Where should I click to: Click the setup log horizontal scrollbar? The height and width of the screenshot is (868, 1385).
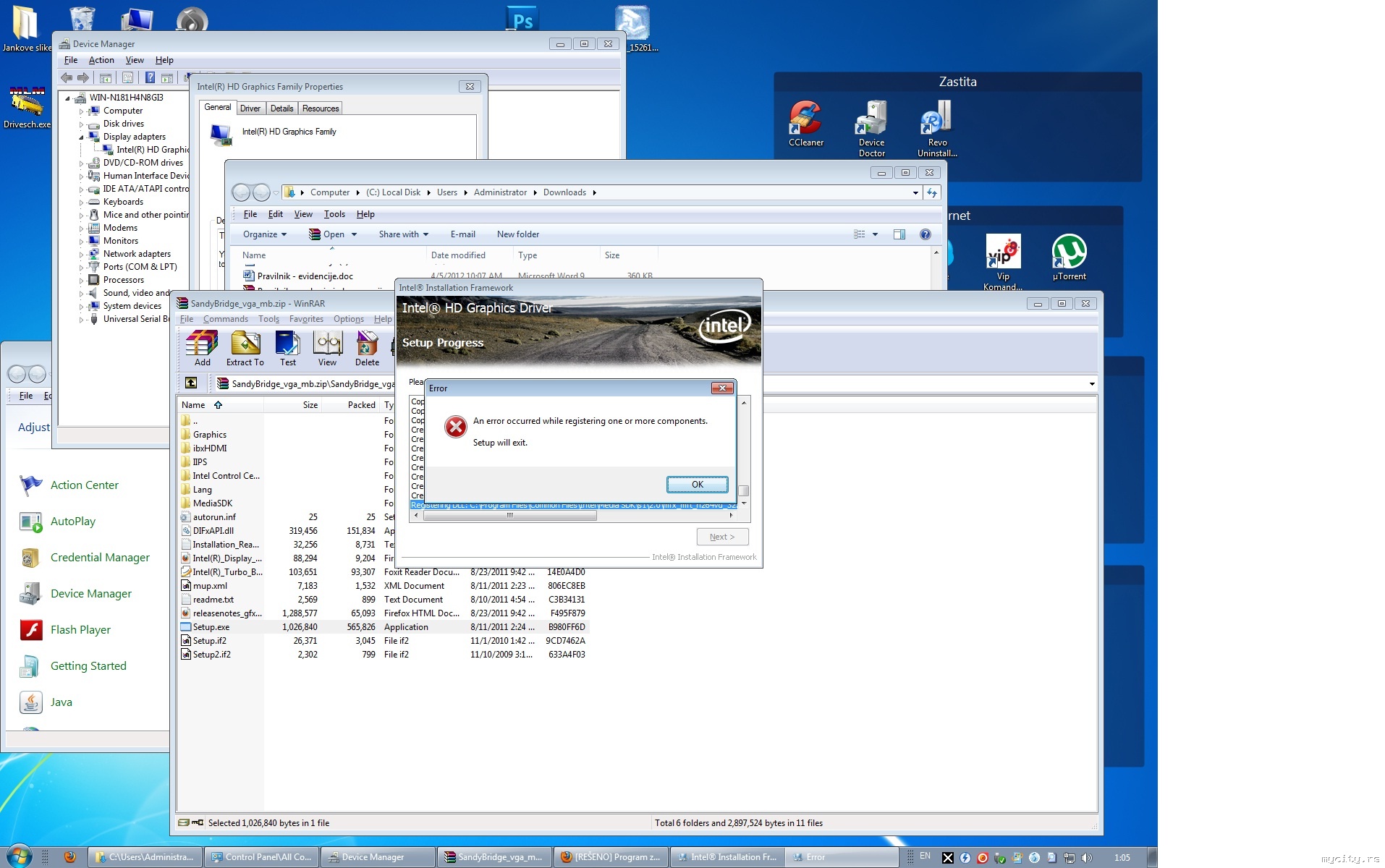point(509,516)
